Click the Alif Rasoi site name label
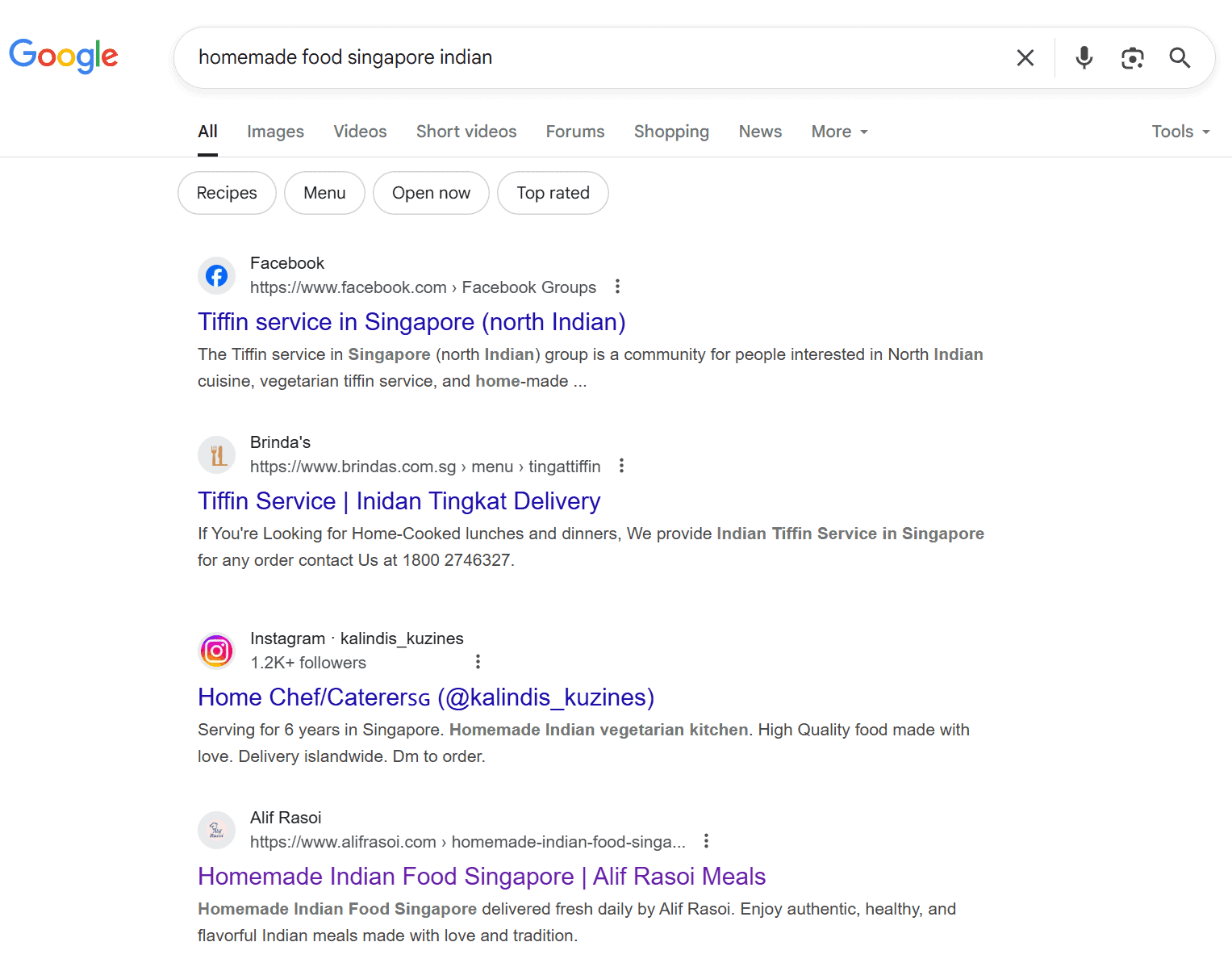 (286, 818)
